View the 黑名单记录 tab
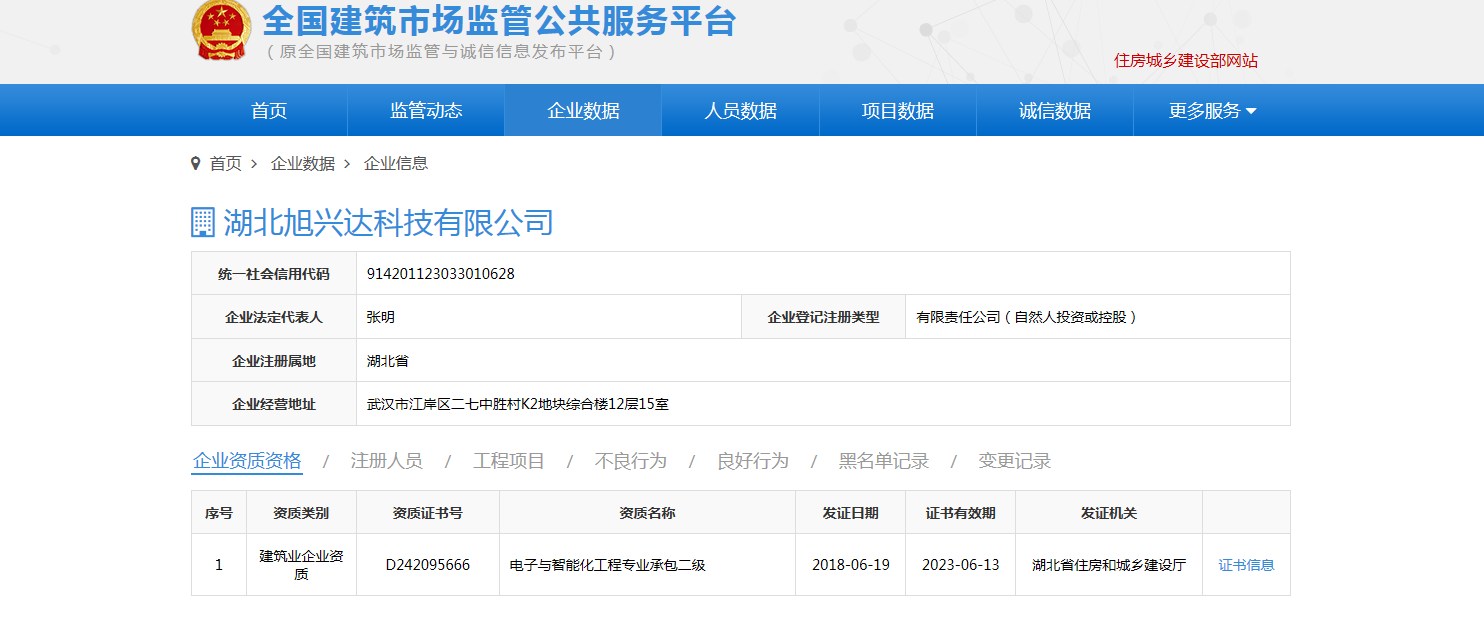The image size is (1484, 626). (883, 461)
